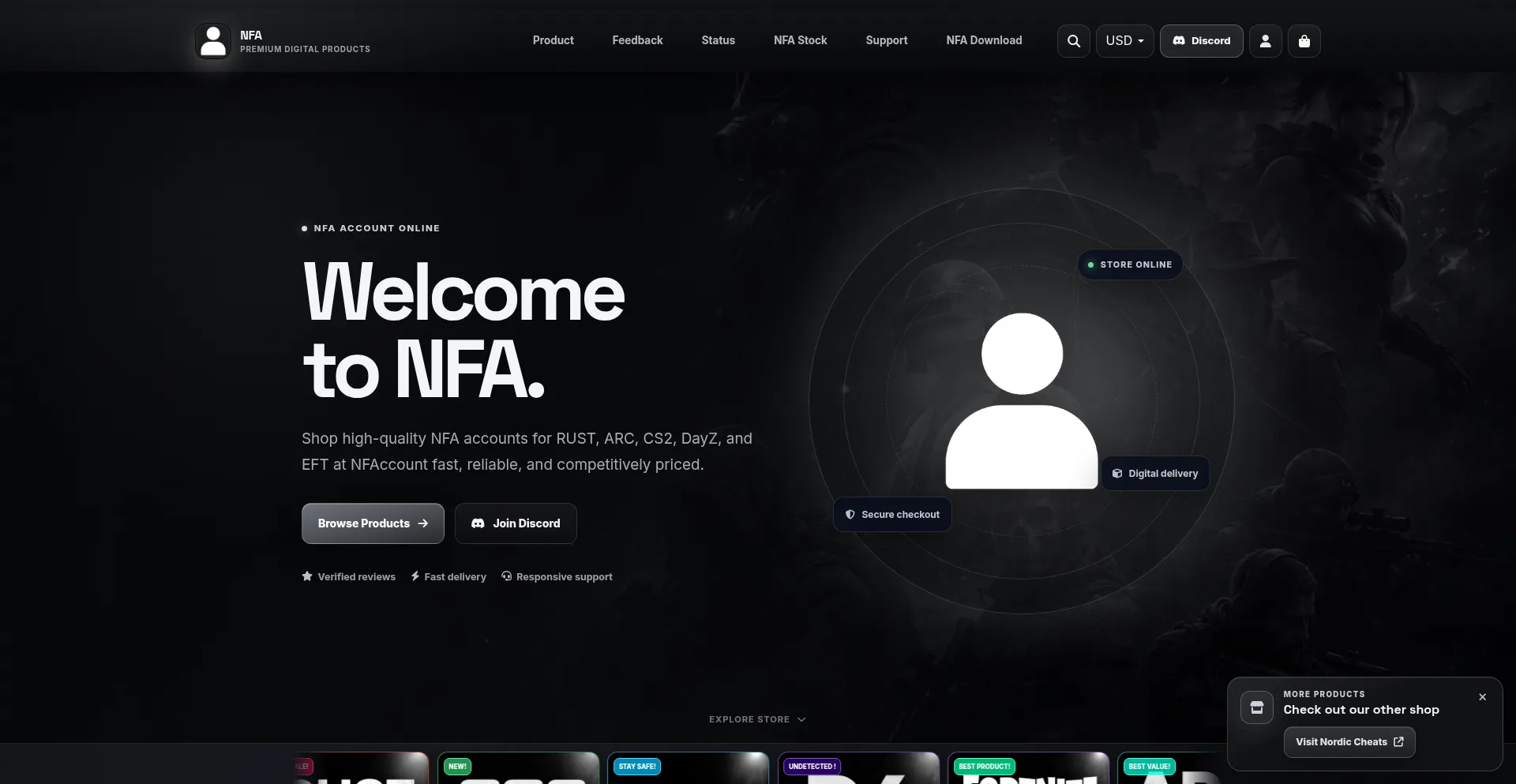Image resolution: width=1516 pixels, height=784 pixels.
Task: Open product card tagged UNDETECTED!
Action: pos(858,768)
